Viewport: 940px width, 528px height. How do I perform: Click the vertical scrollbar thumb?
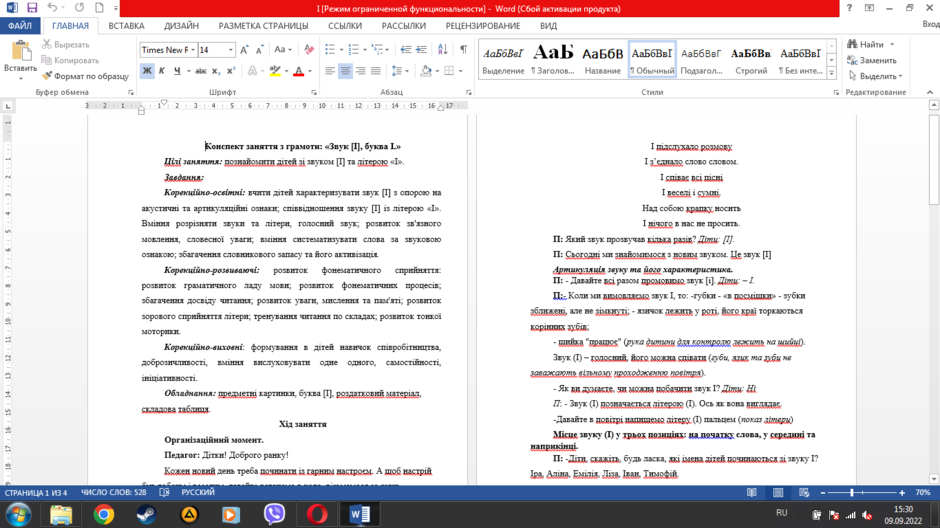934,159
